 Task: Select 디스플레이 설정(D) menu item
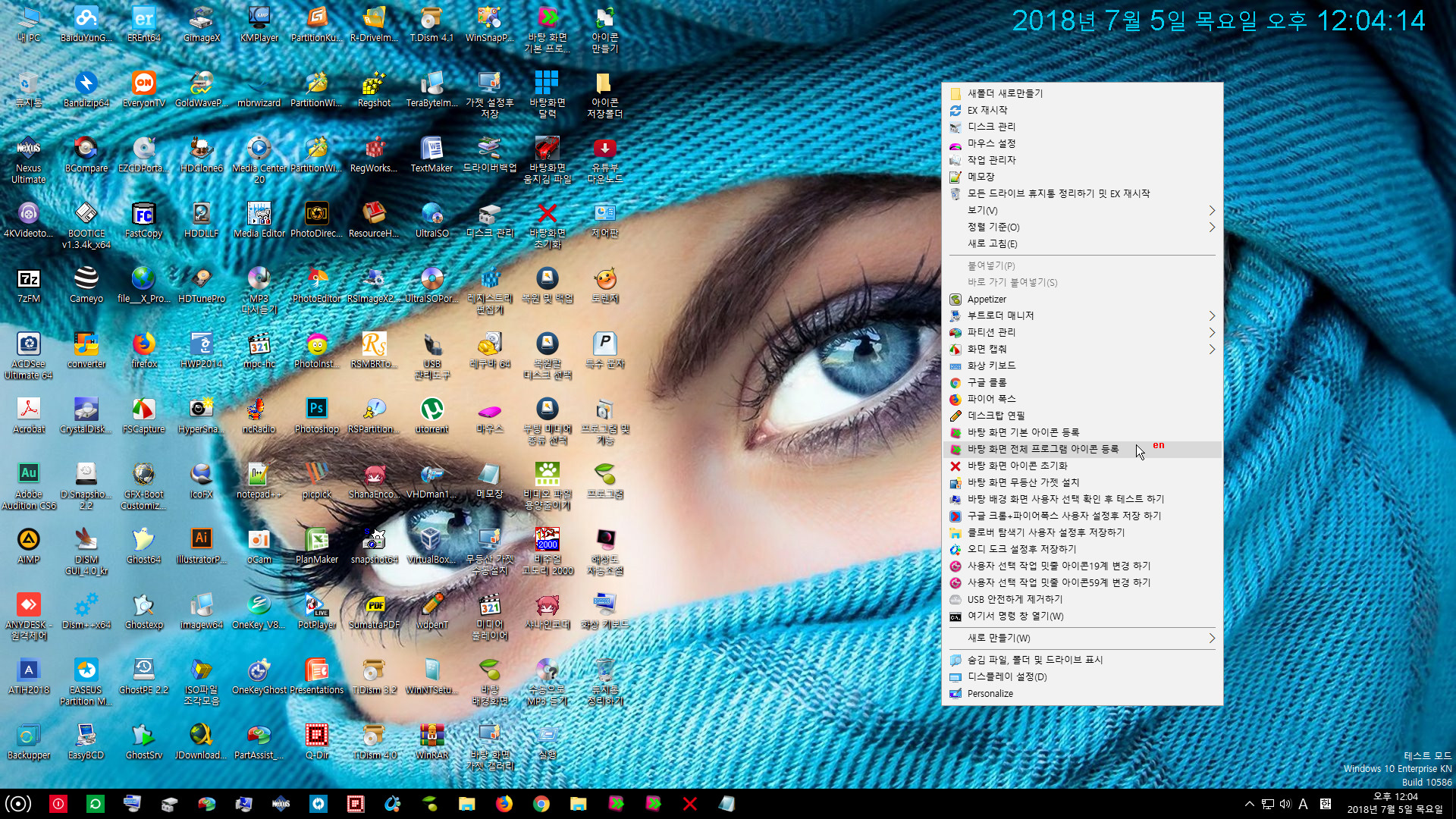click(x=1082, y=676)
